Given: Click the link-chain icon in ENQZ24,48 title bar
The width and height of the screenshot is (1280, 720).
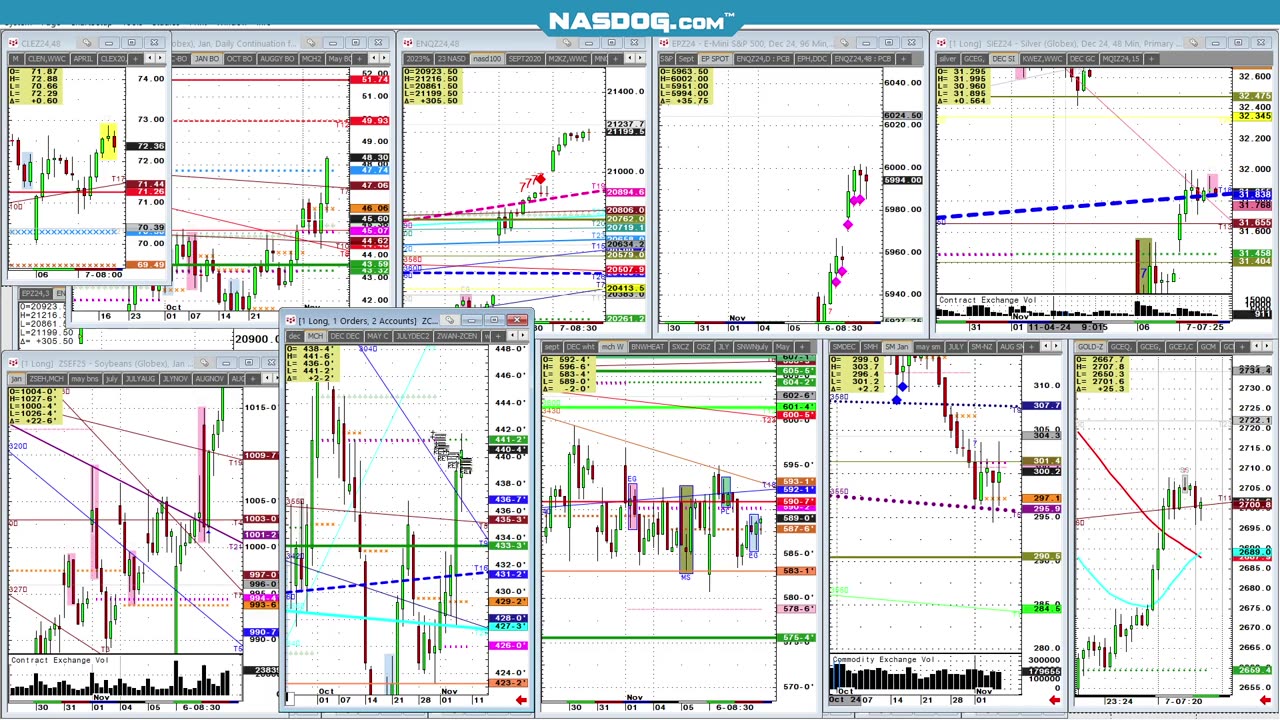Looking at the screenshot, I should tap(567, 43).
